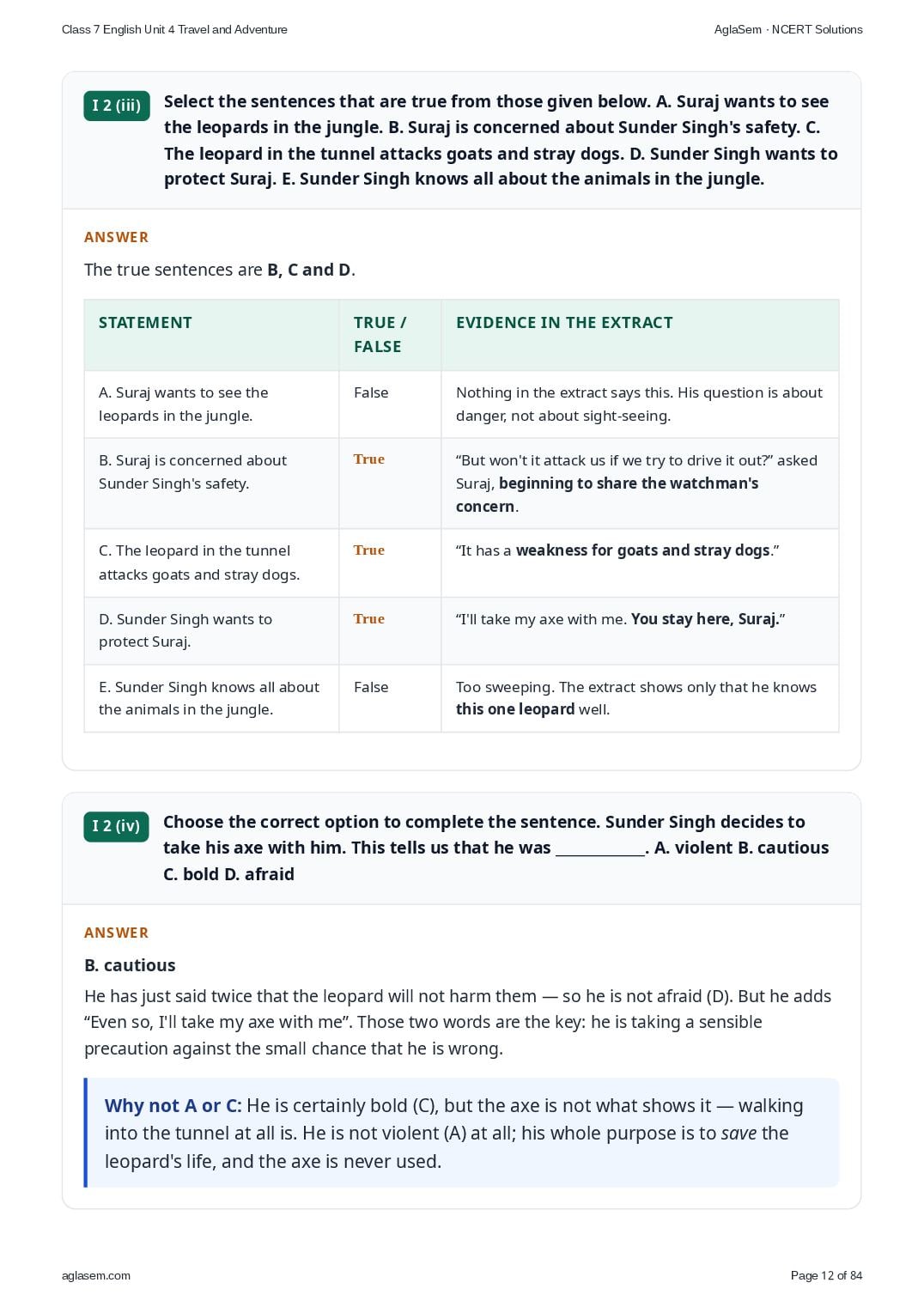This screenshot has width=924, height=1307.
Task: Click the B. cautious answer text
Action: [x=130, y=965]
